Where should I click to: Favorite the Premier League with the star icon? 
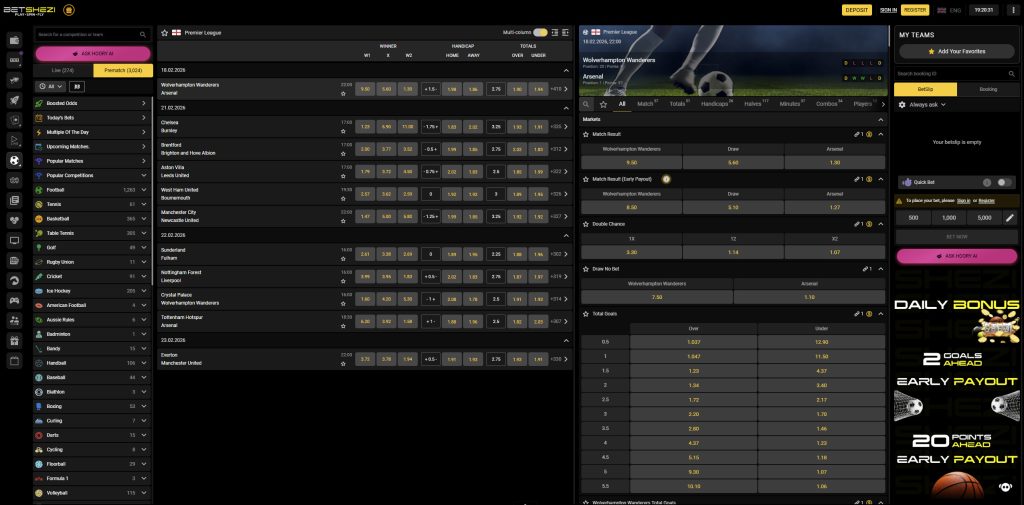[165, 33]
